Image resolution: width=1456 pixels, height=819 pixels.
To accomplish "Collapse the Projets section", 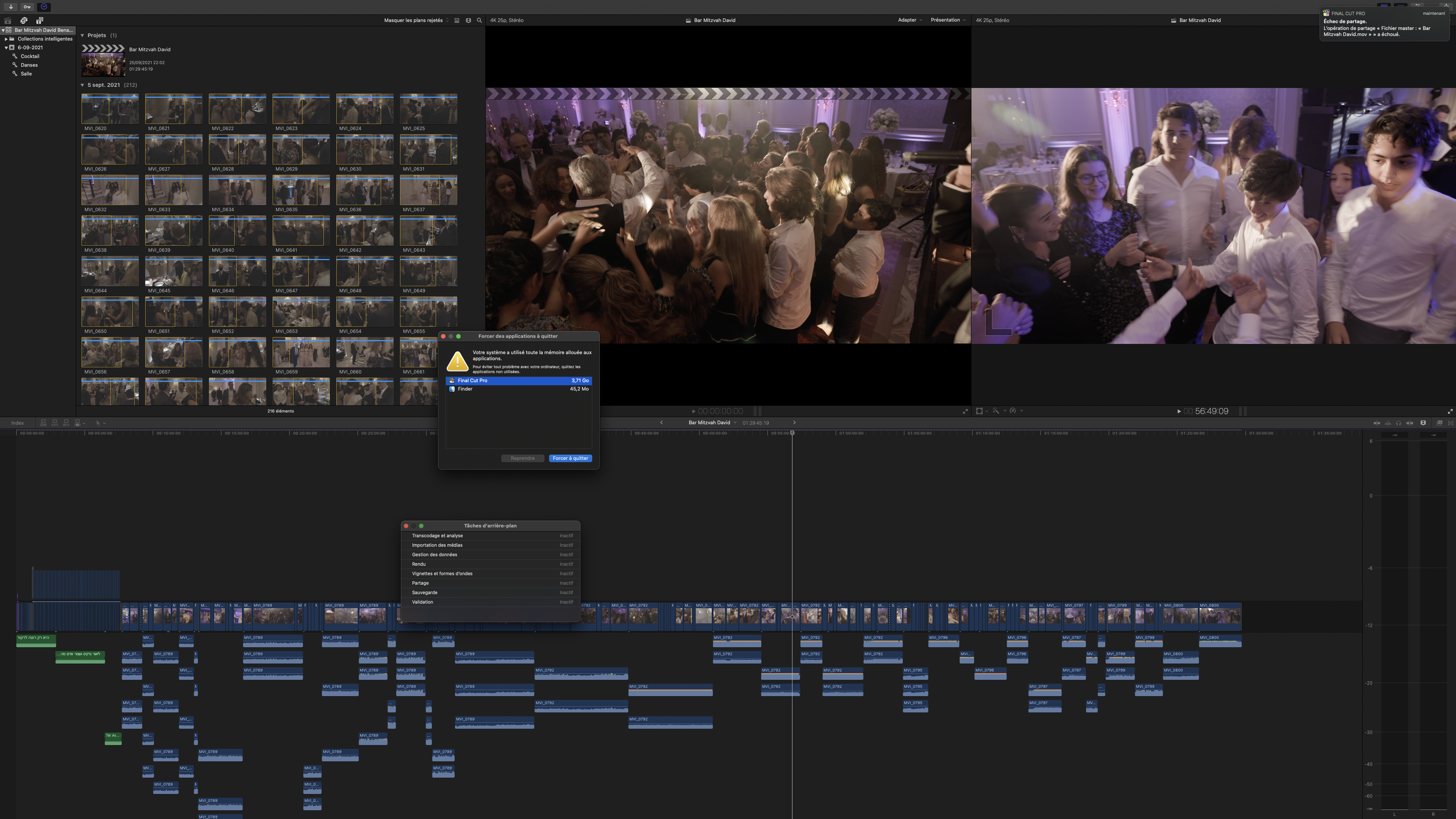I will [83, 36].
